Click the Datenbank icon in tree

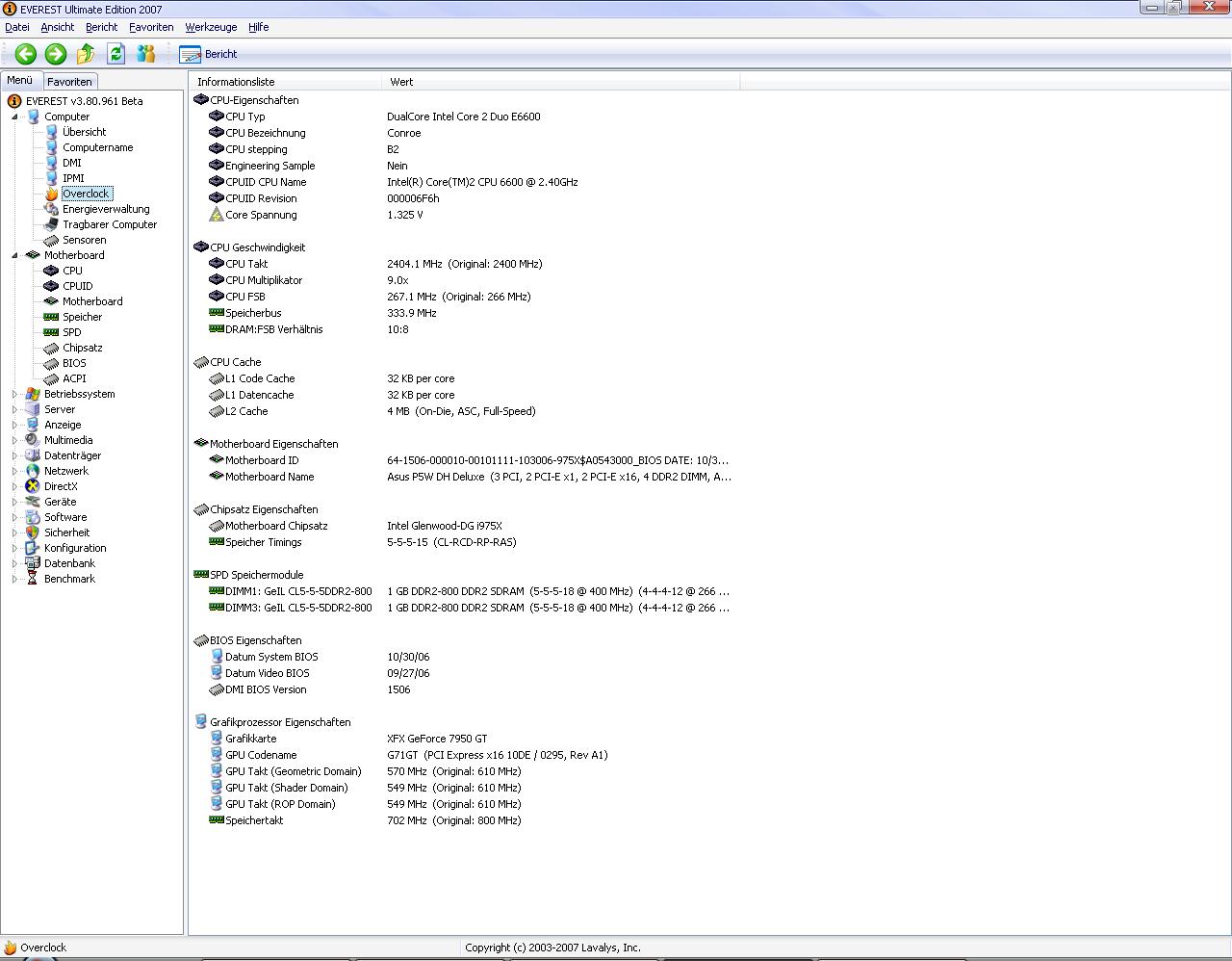click(x=33, y=563)
